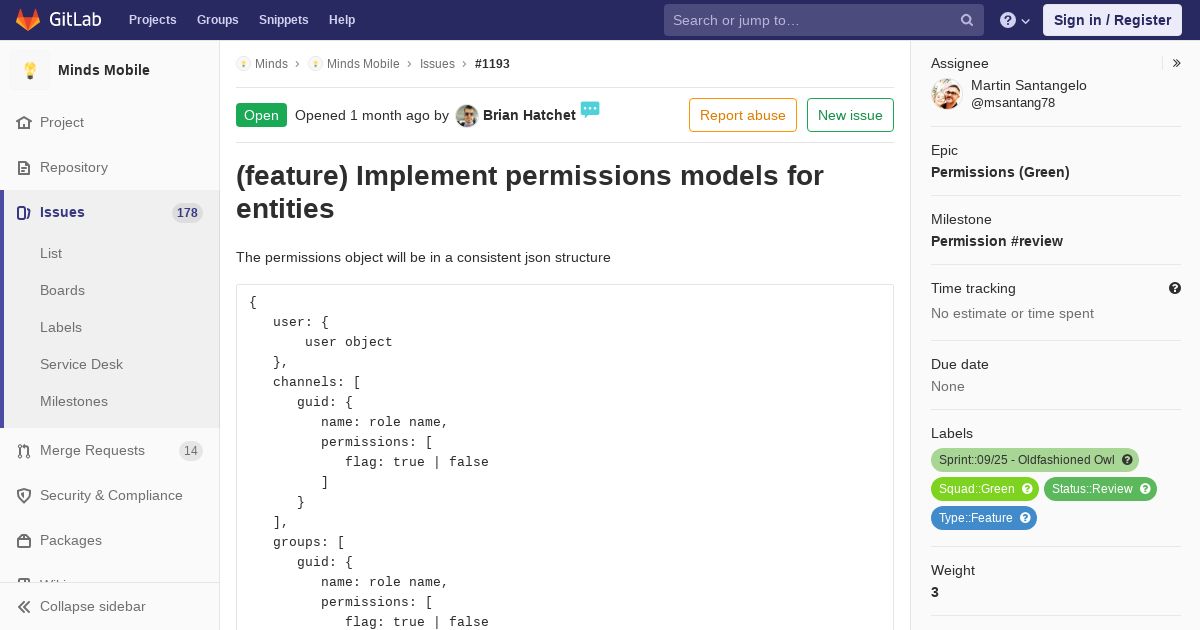Click the Sign in / Register button
Screen dimensions: 1200x630
point(1112,20)
